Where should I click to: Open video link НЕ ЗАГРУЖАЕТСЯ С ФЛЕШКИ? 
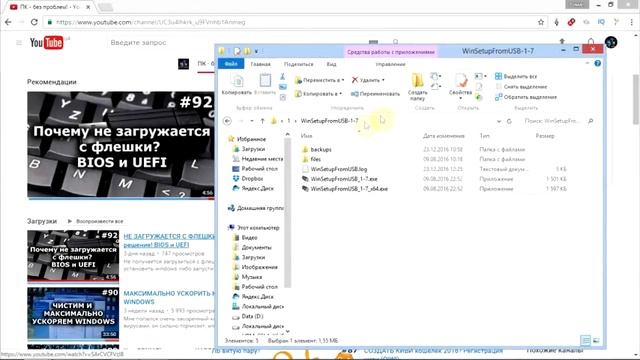[x=169, y=240]
